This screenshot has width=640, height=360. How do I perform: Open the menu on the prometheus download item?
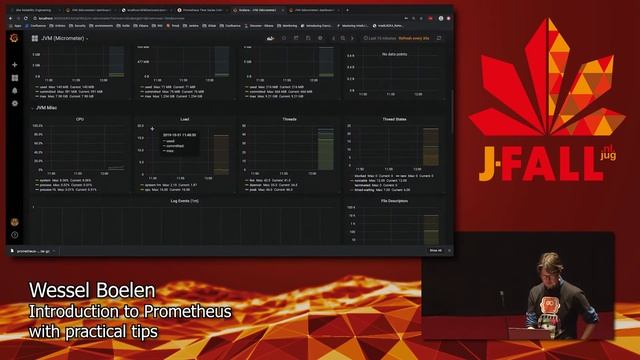tap(53, 251)
